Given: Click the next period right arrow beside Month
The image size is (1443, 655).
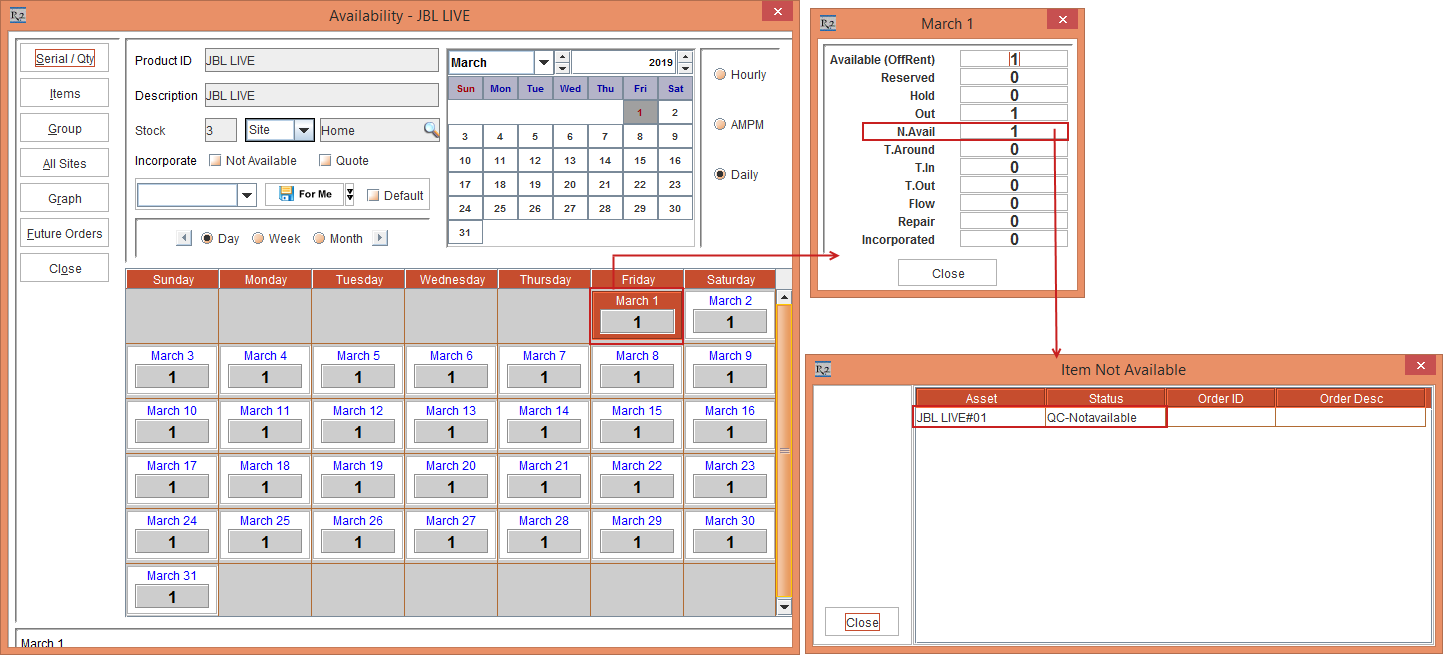Looking at the screenshot, I should (x=379, y=238).
